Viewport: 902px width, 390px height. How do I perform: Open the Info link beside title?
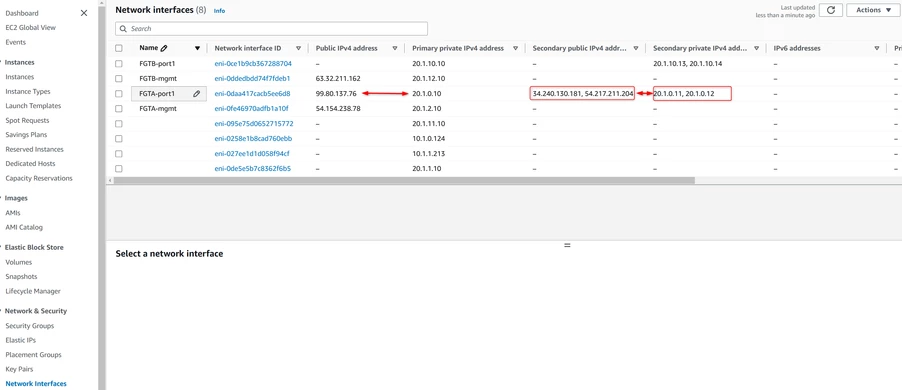219,11
